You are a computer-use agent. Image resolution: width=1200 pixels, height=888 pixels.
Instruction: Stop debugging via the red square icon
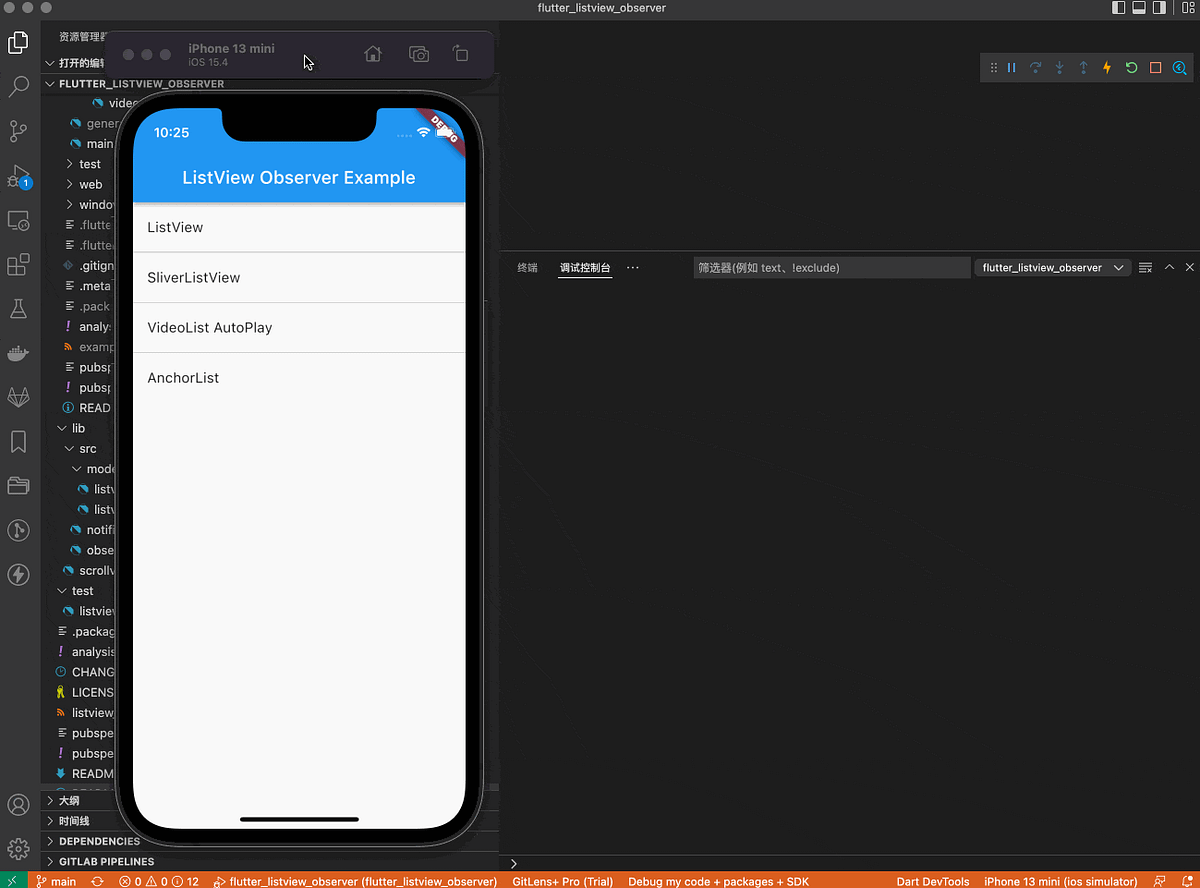[x=1155, y=67]
